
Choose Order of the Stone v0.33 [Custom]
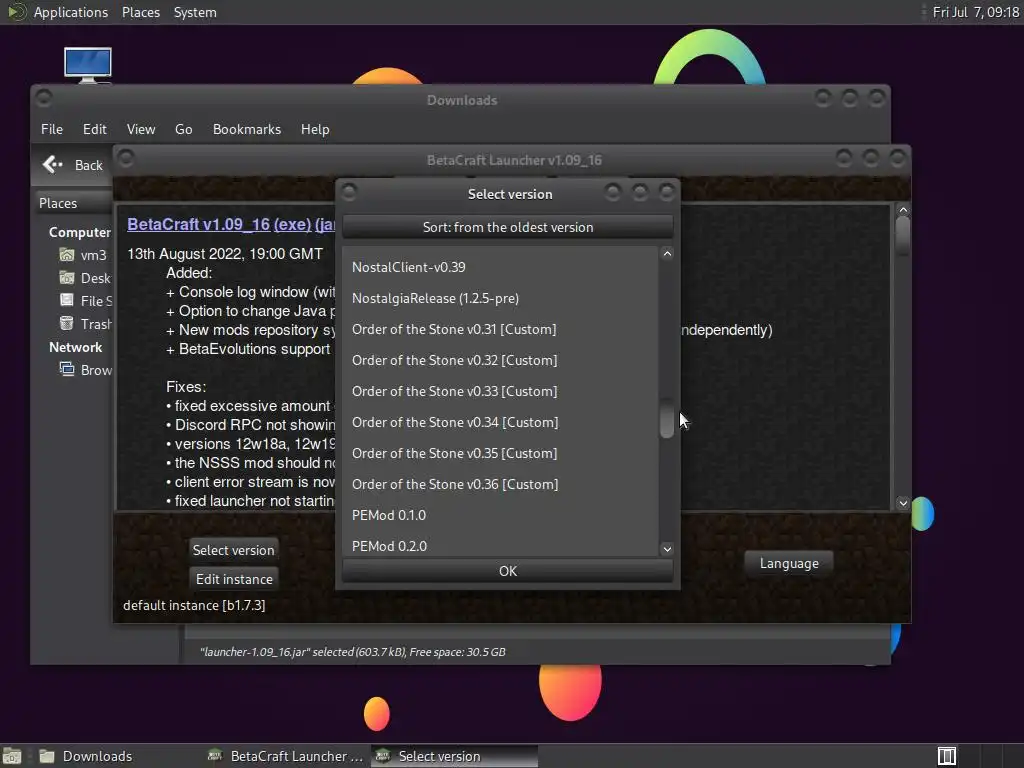coord(501,391)
